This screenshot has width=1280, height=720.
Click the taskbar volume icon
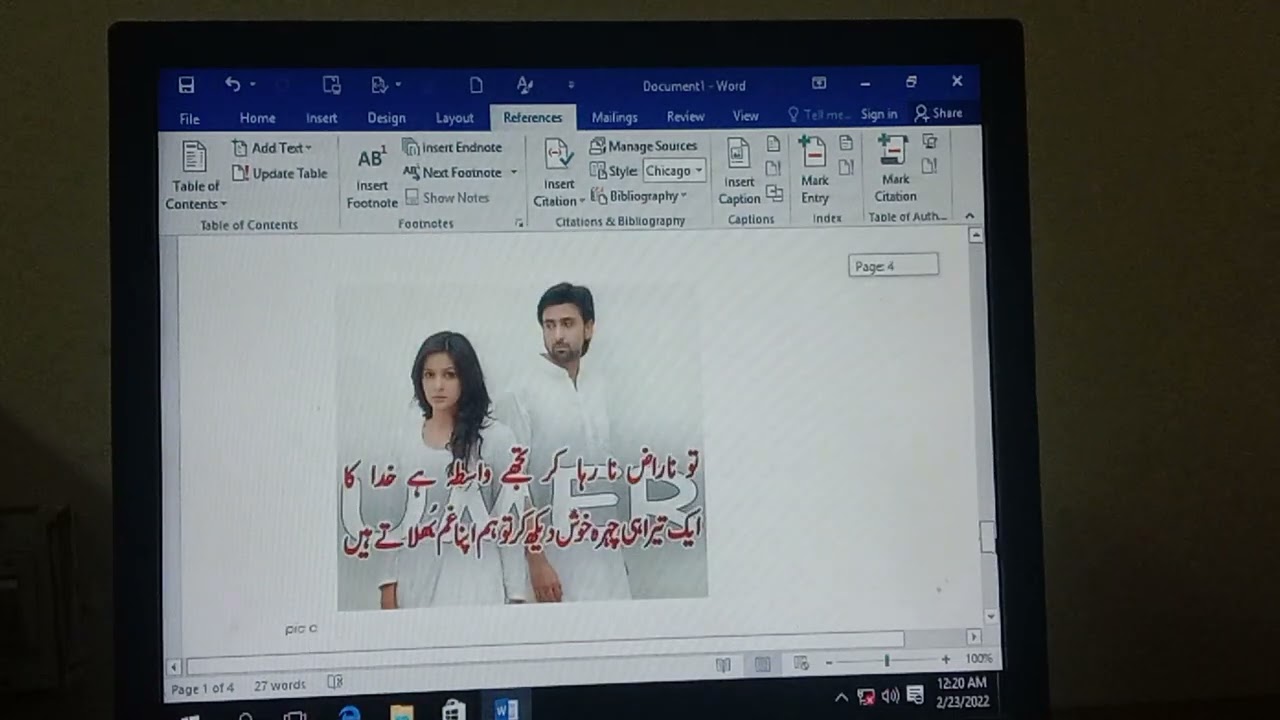click(890, 695)
